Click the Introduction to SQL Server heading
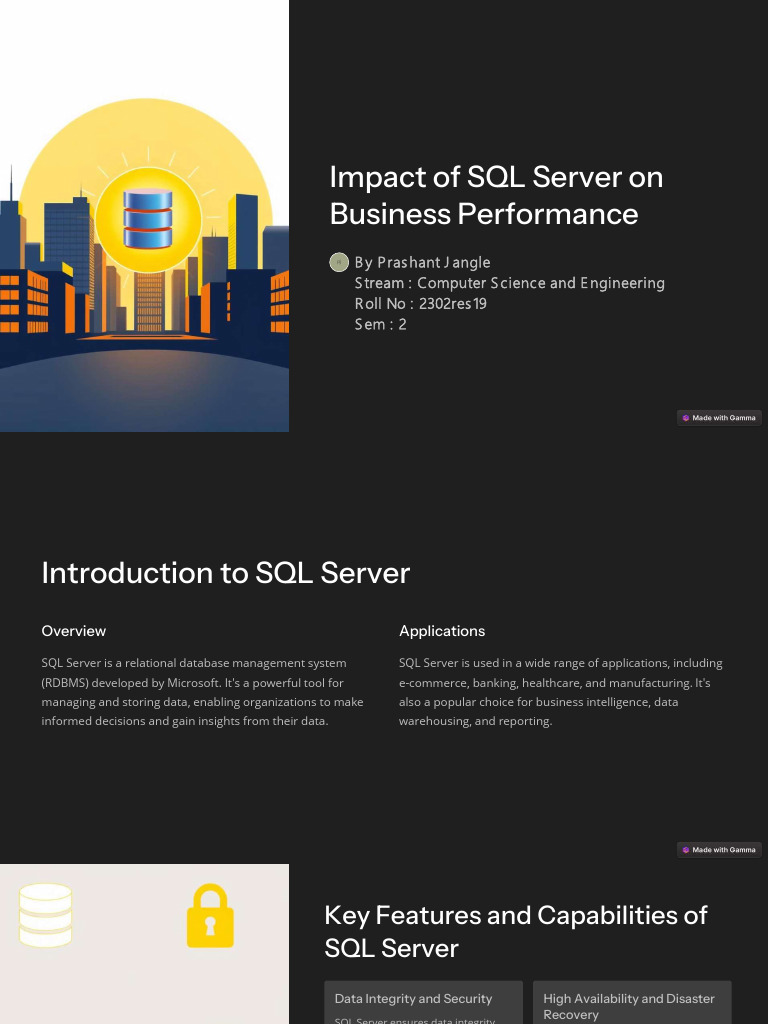Image resolution: width=768 pixels, height=1024 pixels. pos(226,573)
